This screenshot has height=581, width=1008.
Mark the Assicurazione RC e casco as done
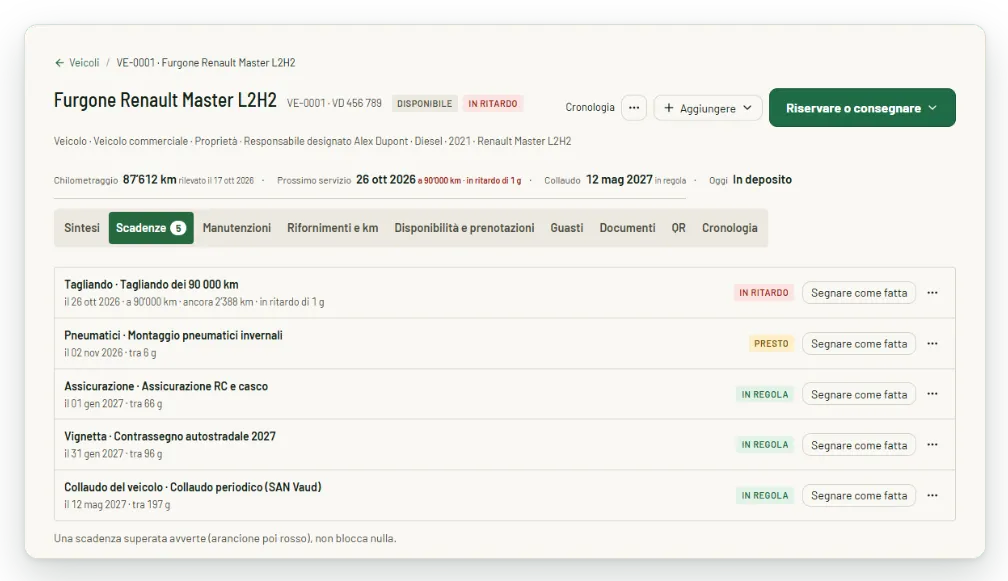(x=859, y=395)
